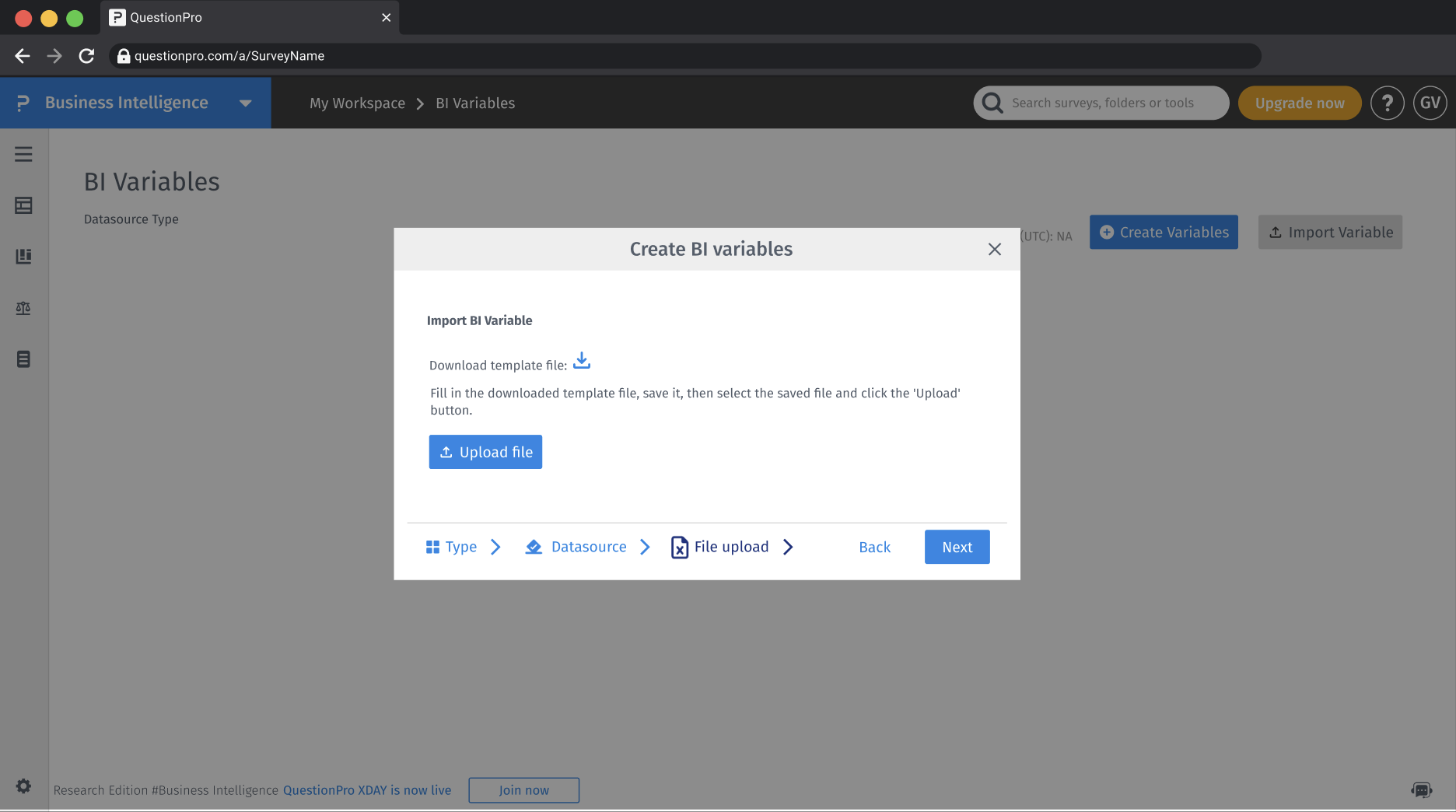Go to My Workspace via breadcrumb
Screen dimensions: 1456x812
(x=357, y=103)
